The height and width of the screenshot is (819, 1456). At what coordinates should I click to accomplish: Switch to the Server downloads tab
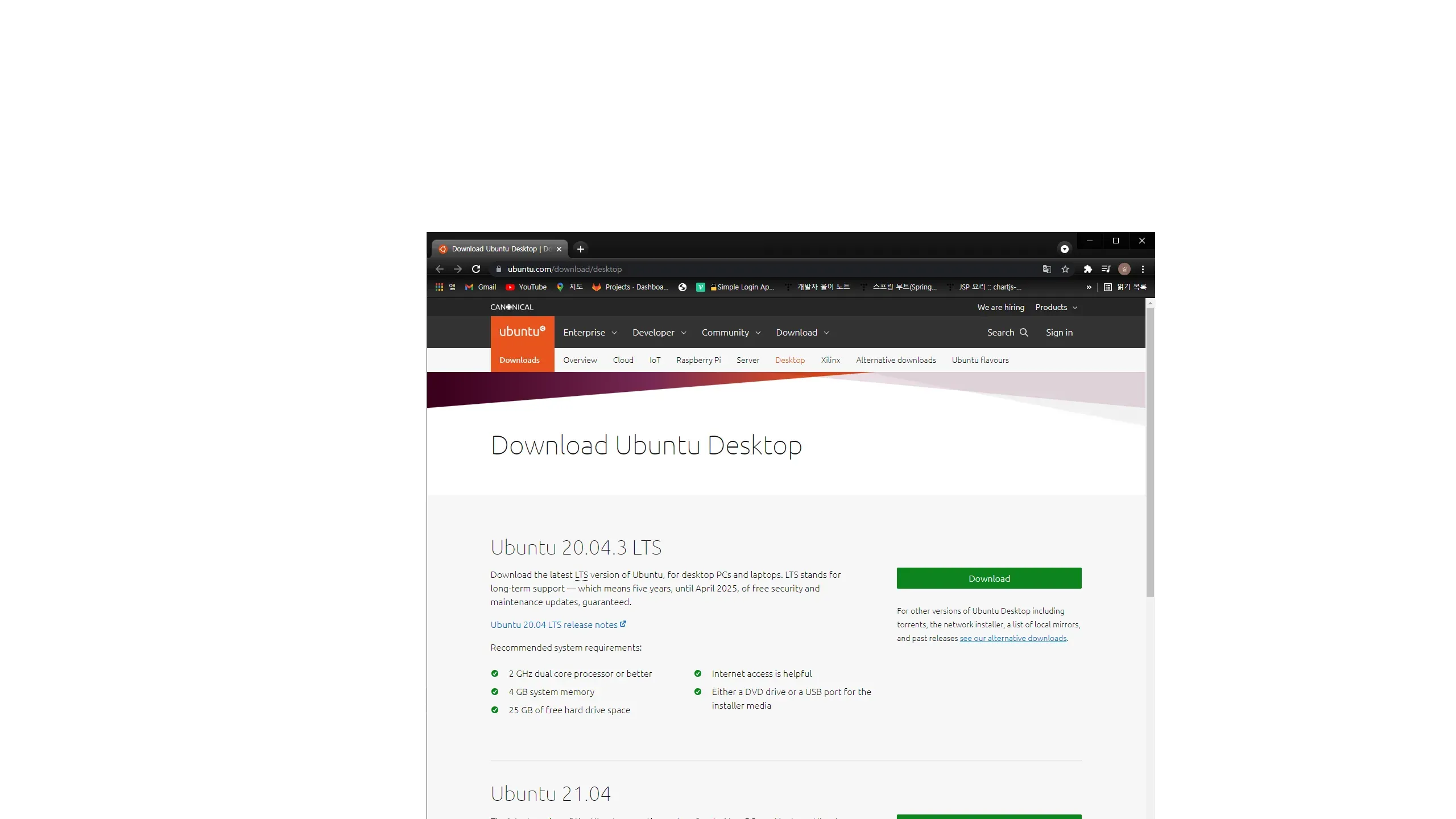pyautogui.click(x=747, y=360)
